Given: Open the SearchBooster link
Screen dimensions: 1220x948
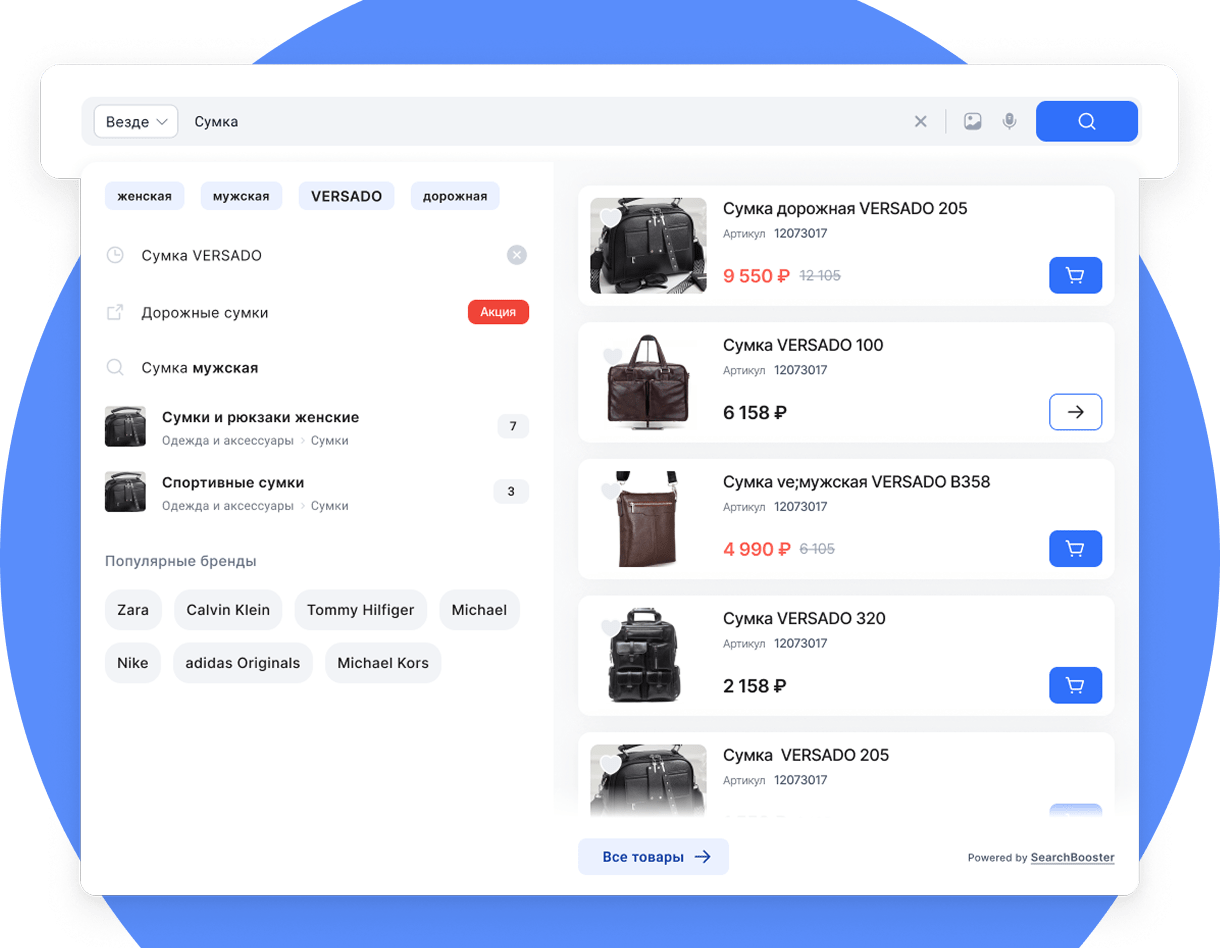Looking at the screenshot, I should click(1072, 857).
